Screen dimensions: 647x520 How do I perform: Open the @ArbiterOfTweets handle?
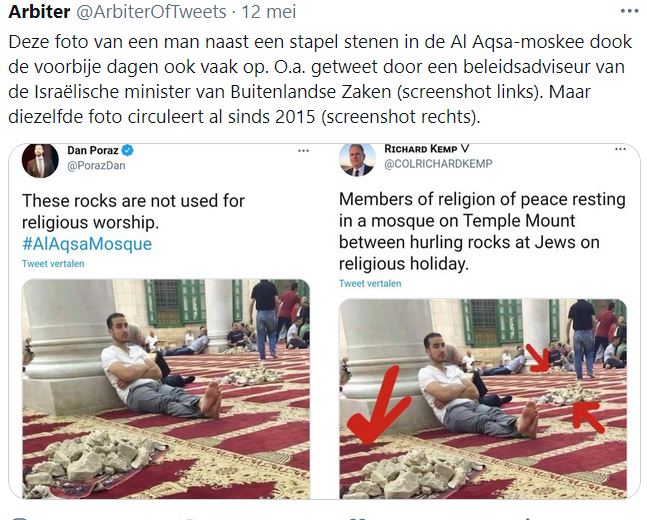point(151,12)
